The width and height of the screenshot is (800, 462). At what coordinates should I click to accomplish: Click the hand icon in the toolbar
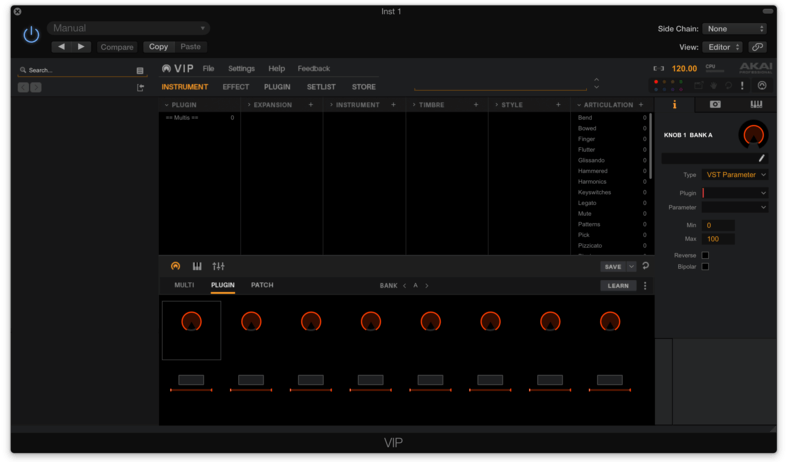[x=714, y=86]
